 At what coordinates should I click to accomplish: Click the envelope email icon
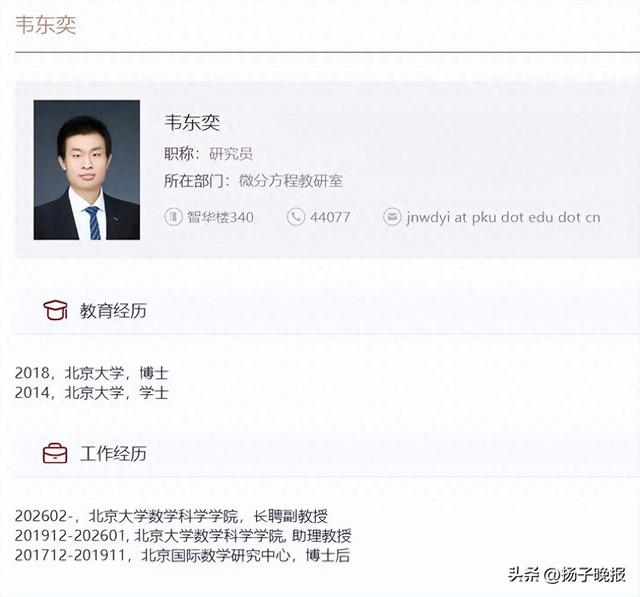(392, 217)
